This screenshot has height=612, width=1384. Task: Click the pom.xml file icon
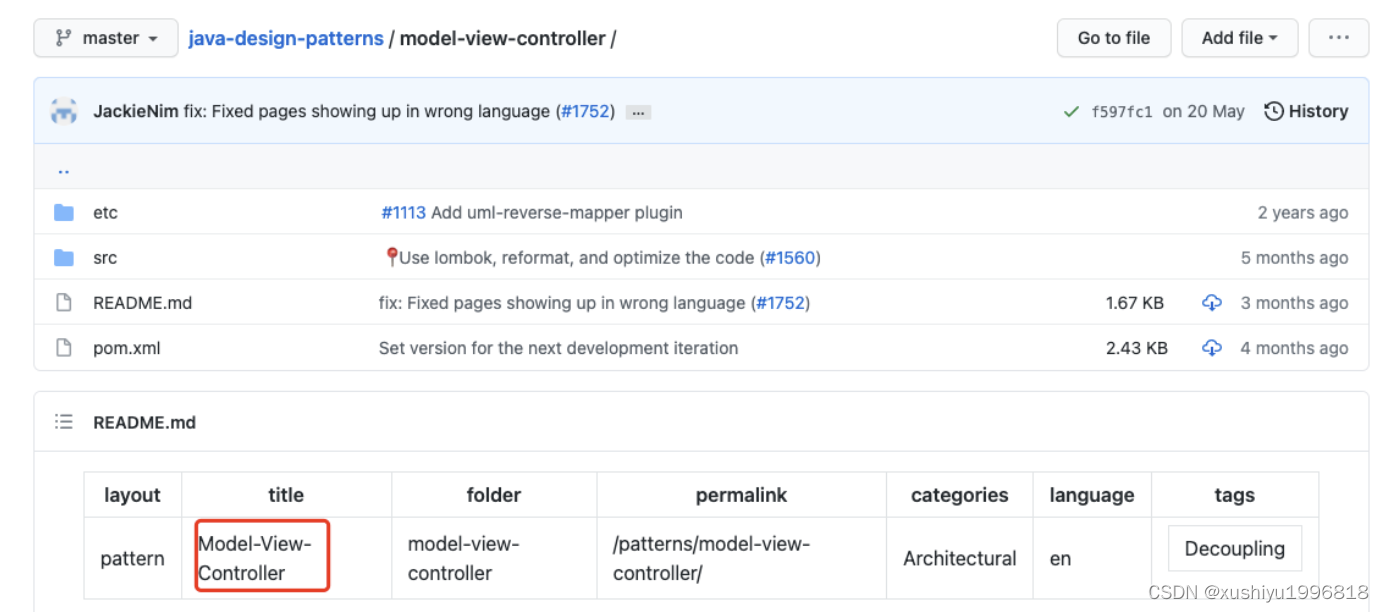(x=64, y=348)
